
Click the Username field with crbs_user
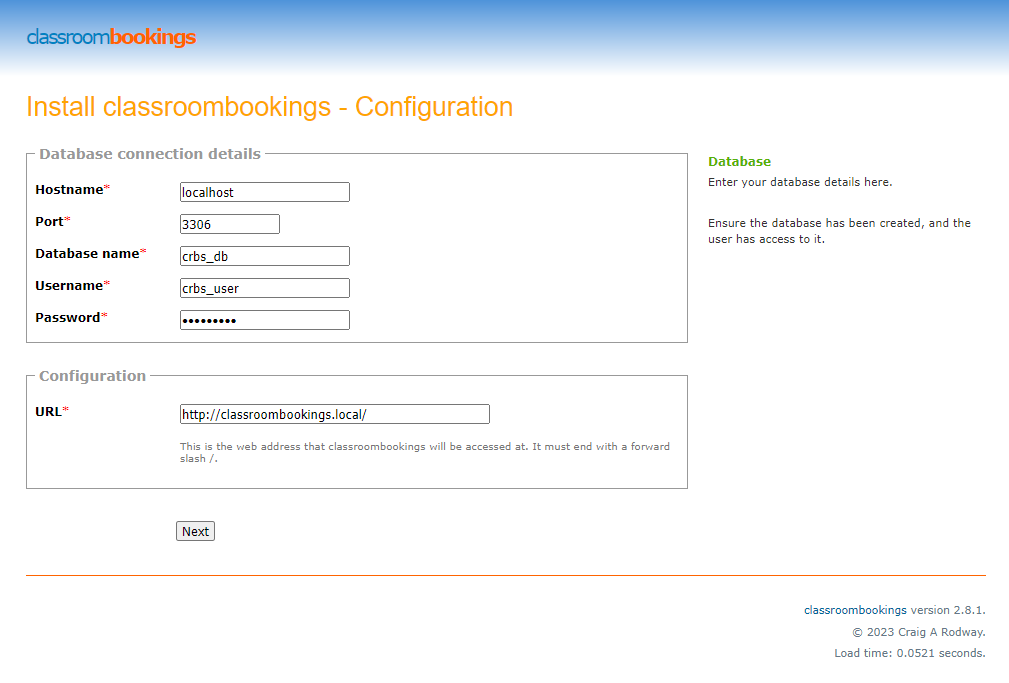(264, 288)
